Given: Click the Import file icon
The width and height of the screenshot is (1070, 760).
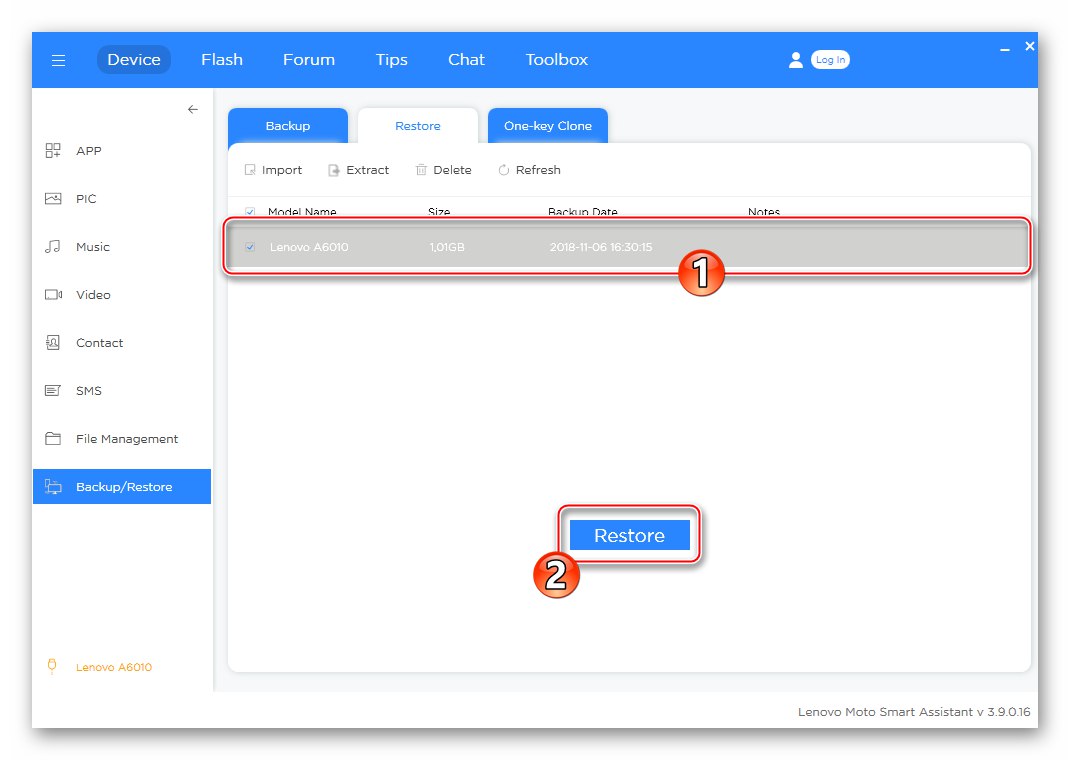Looking at the screenshot, I should (x=250, y=170).
